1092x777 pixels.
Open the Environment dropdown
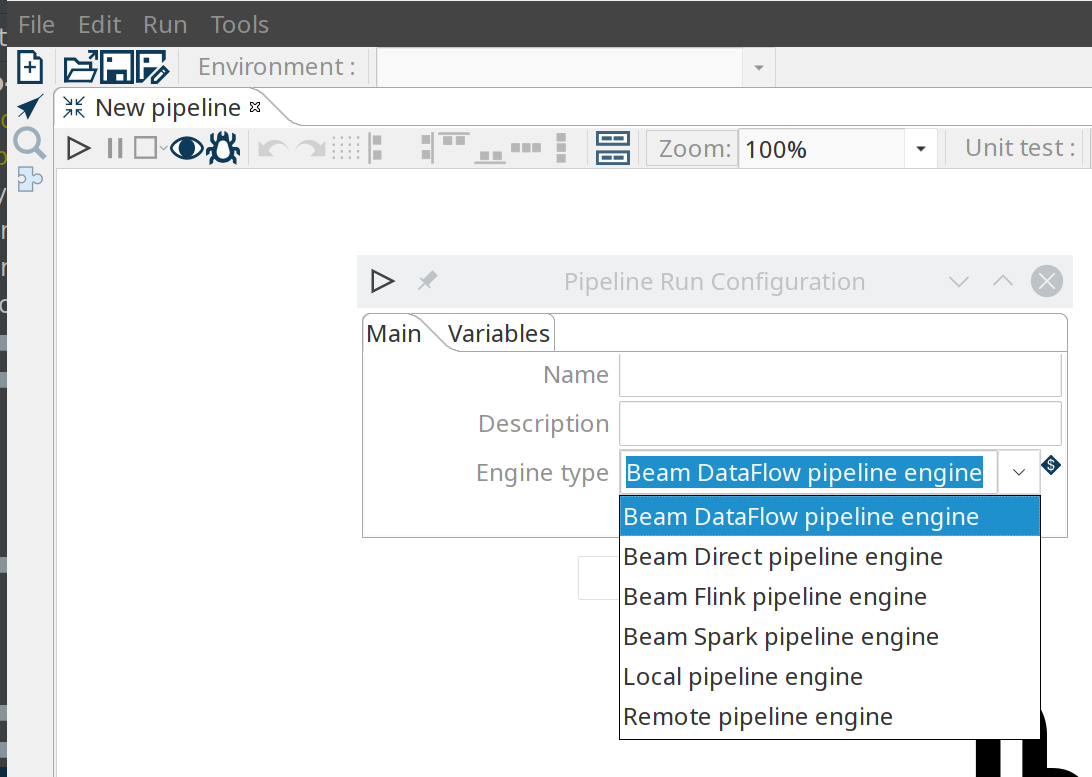758,68
